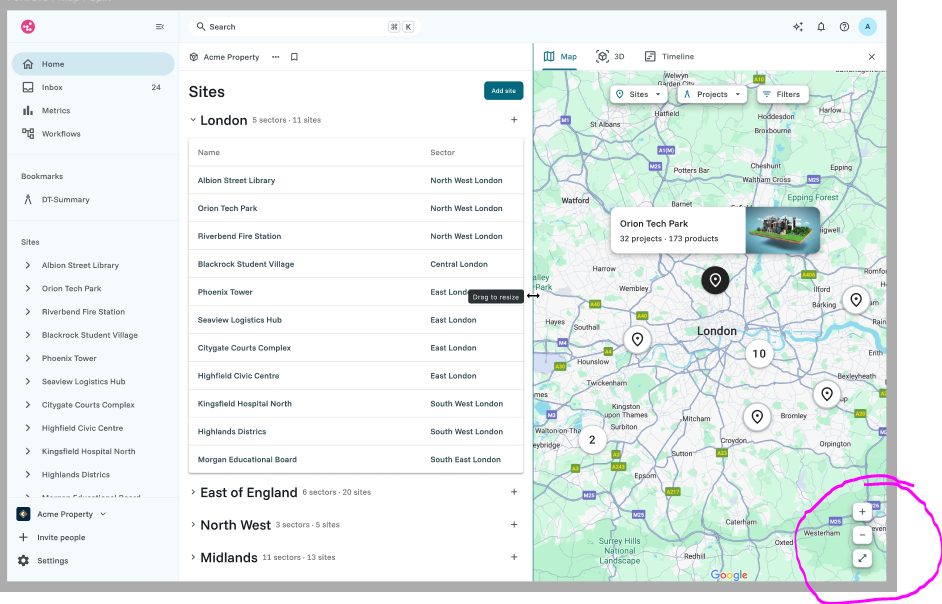This screenshot has height=604, width=942.
Task: Open Inbox with 24 items
Action: point(93,87)
